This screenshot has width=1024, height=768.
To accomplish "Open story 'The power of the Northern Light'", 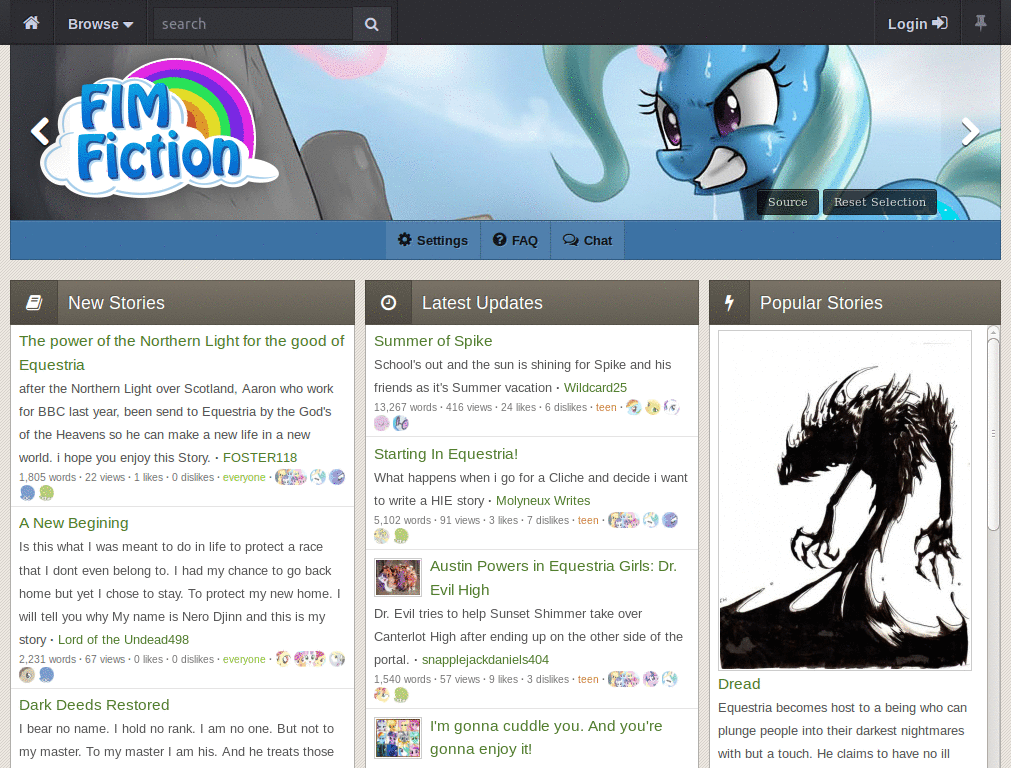I will click(182, 353).
